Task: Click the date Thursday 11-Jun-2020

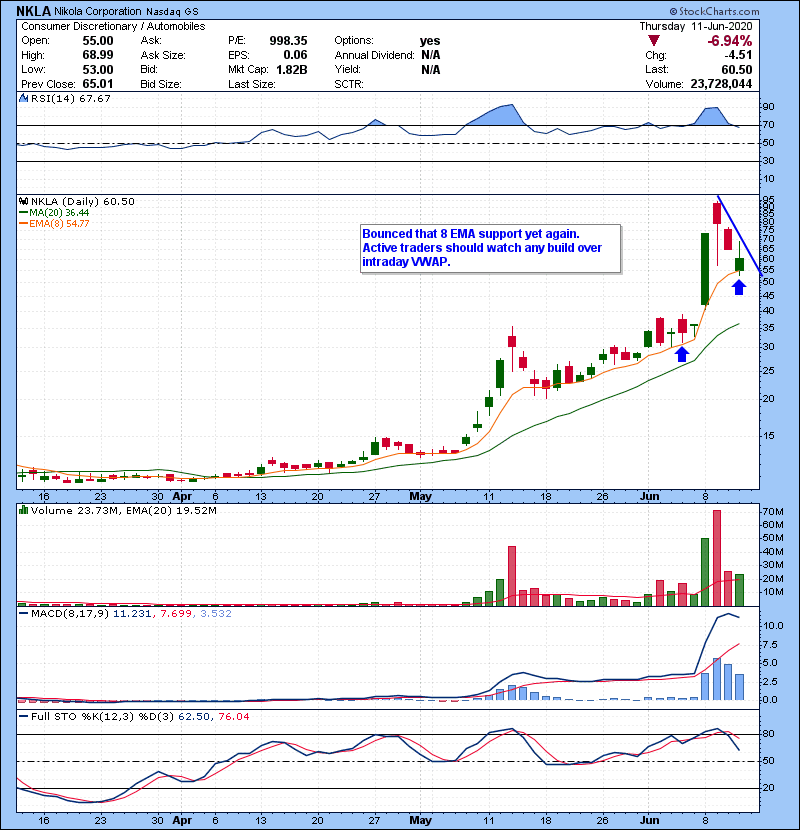Action: [696, 26]
